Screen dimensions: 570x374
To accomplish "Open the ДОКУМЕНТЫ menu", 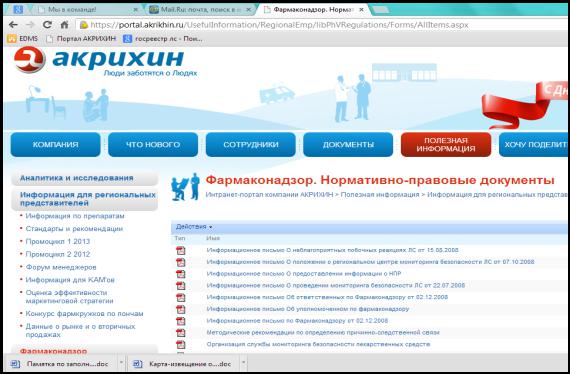I will 348,145.
